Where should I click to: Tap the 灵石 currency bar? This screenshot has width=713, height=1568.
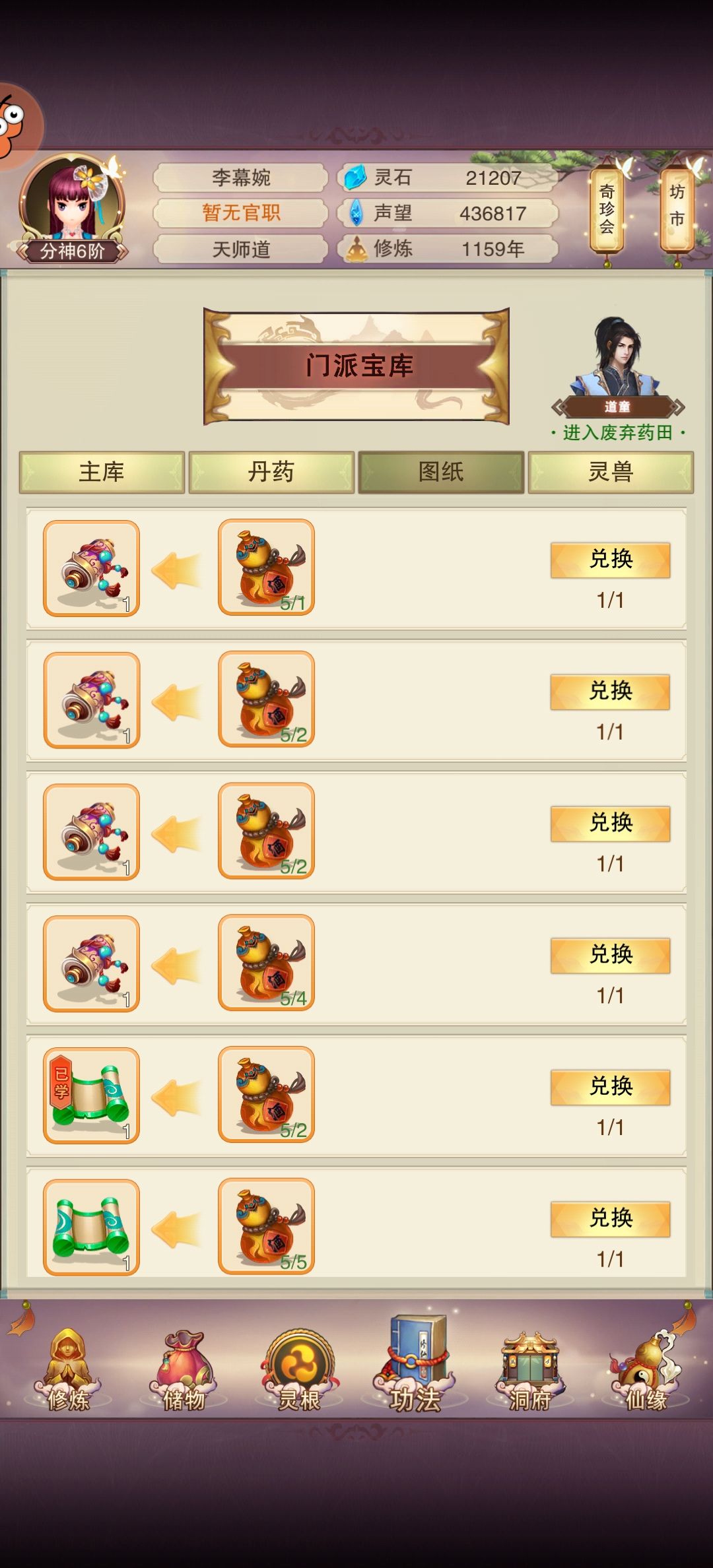pos(448,178)
